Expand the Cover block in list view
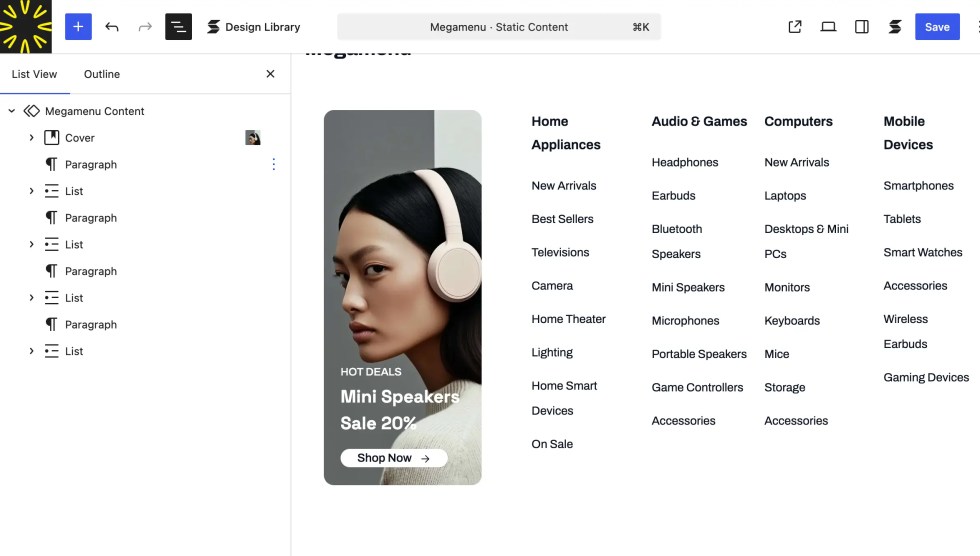The height and width of the screenshot is (556, 980). [x=31, y=137]
